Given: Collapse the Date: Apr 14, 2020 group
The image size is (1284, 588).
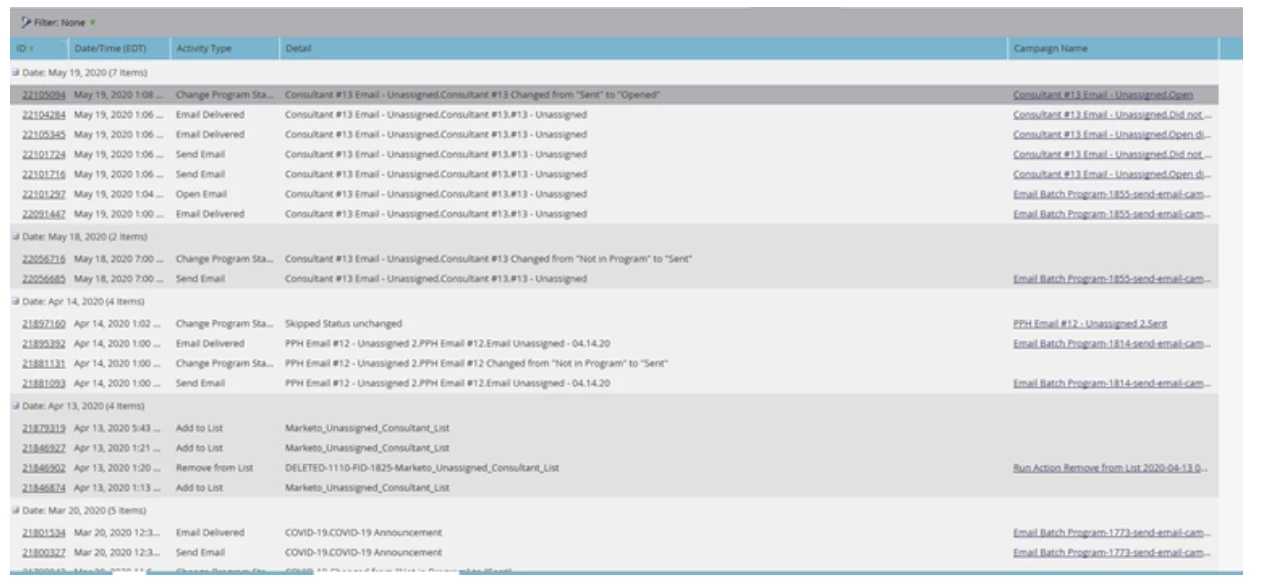Looking at the screenshot, I should [x=15, y=301].
